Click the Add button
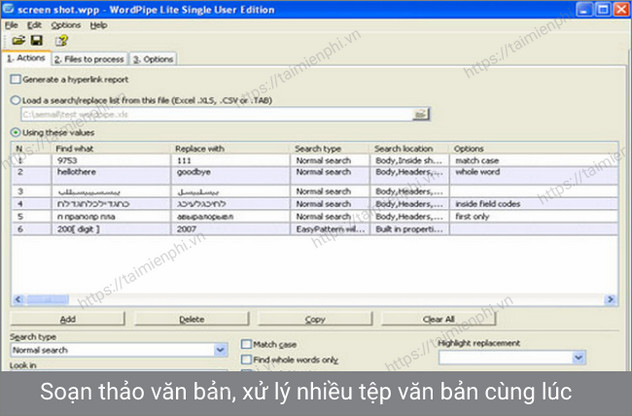 [68, 319]
